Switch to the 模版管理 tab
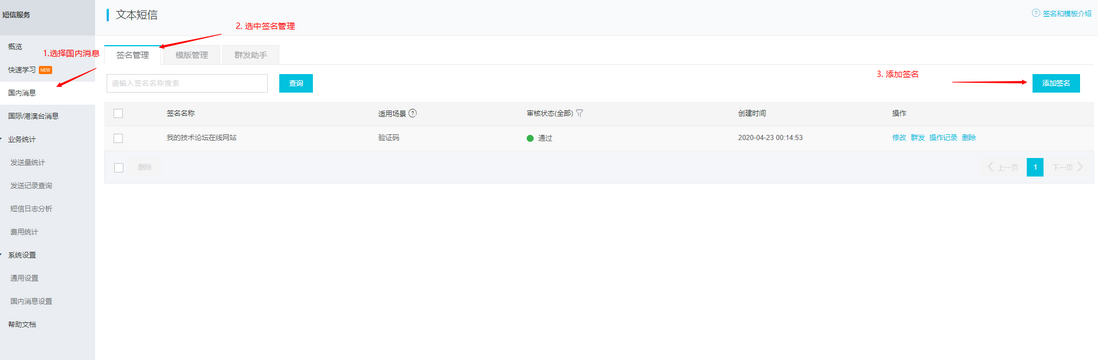Screen dimensions: 1098x360 tap(191, 55)
